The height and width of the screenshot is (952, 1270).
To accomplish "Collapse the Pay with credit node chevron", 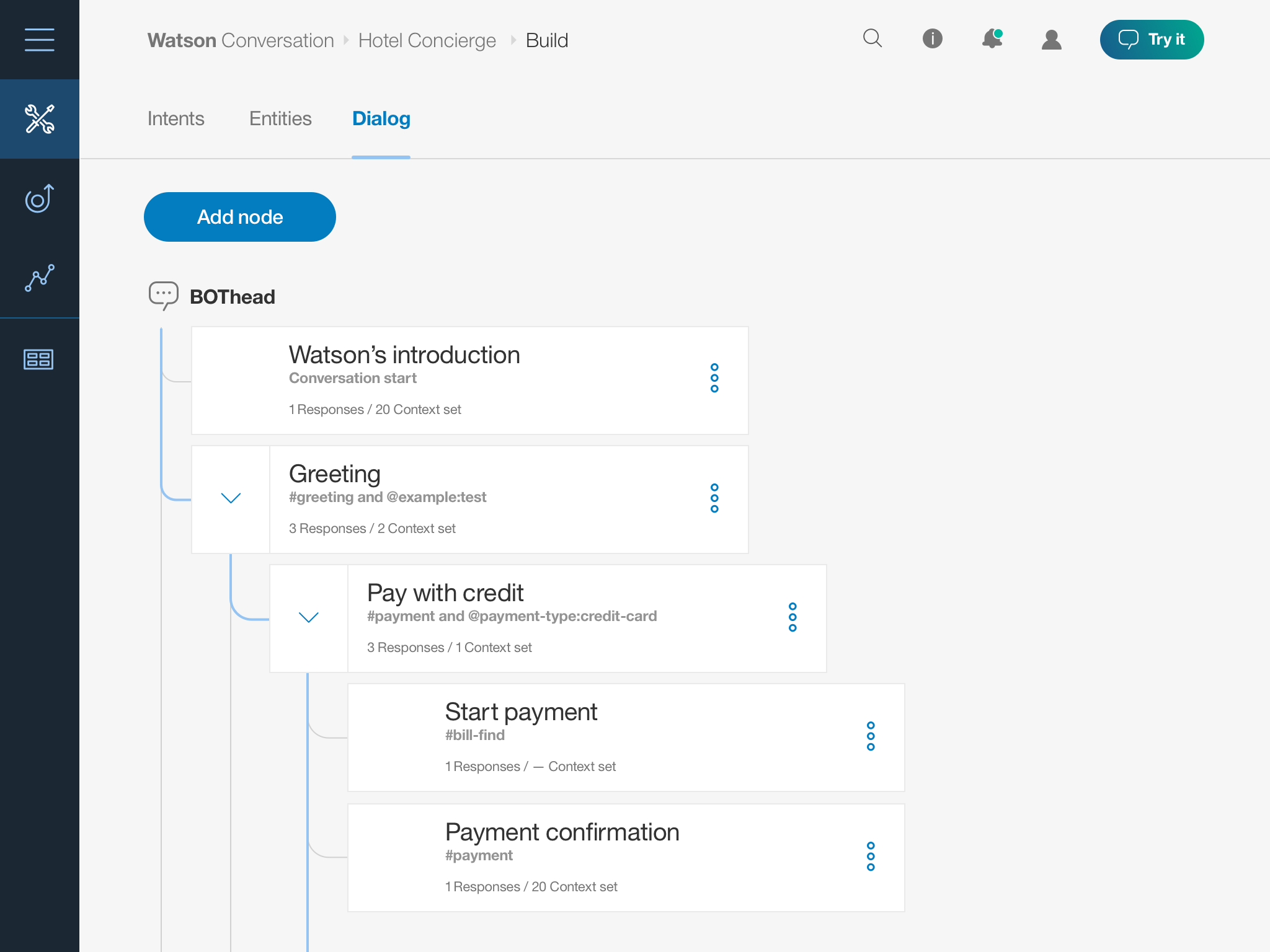I will coord(309,617).
